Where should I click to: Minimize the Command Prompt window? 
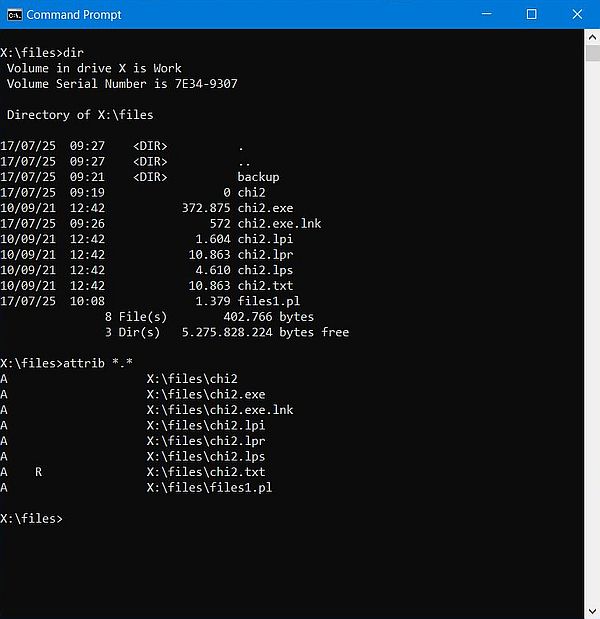(x=487, y=14)
